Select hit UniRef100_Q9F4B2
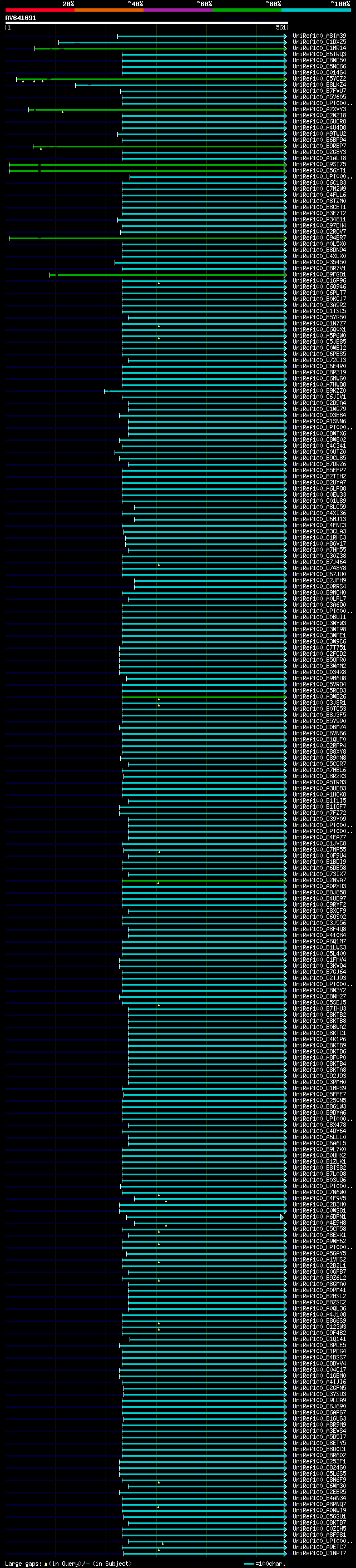 click(319, 1333)
